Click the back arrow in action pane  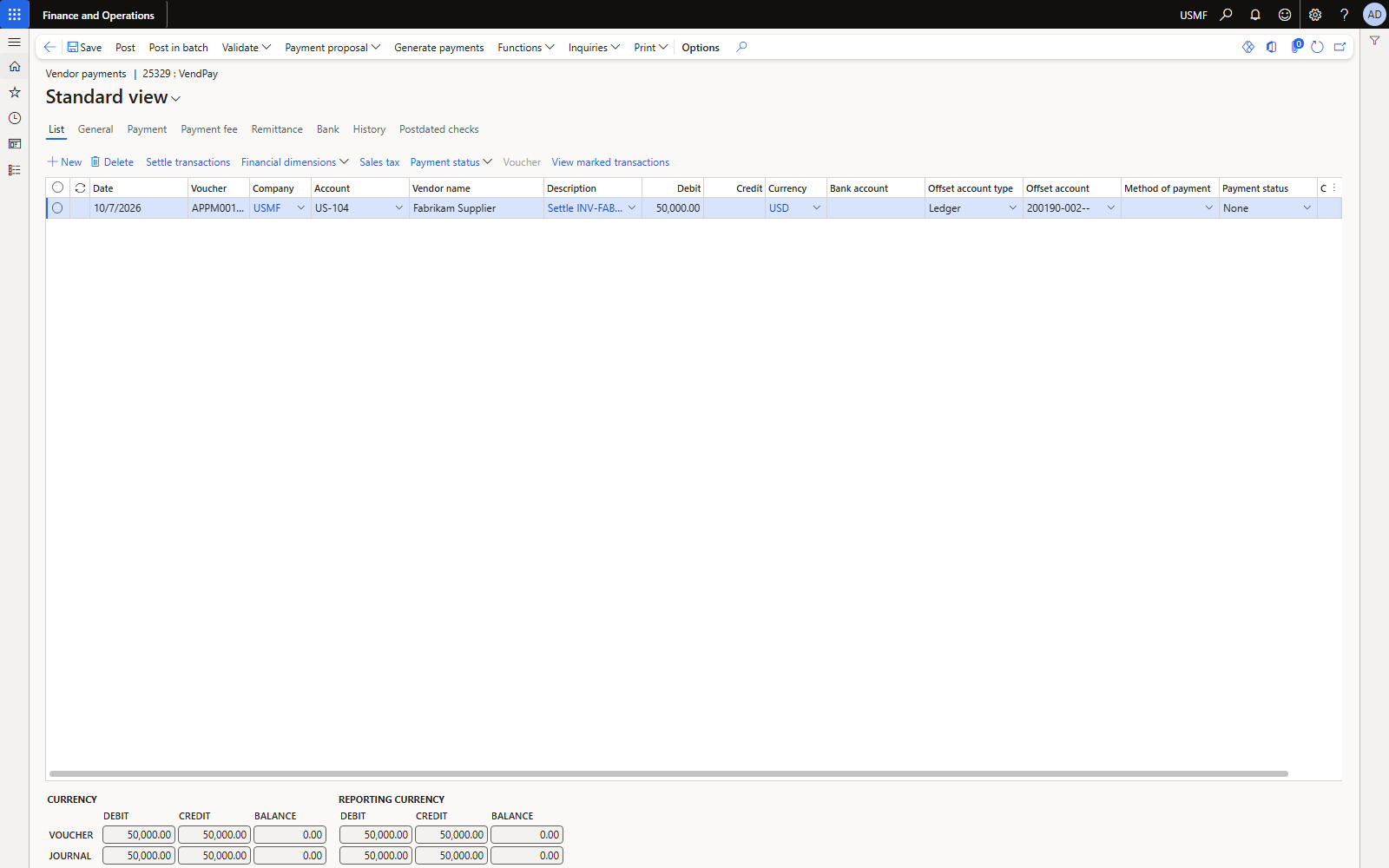(x=49, y=47)
